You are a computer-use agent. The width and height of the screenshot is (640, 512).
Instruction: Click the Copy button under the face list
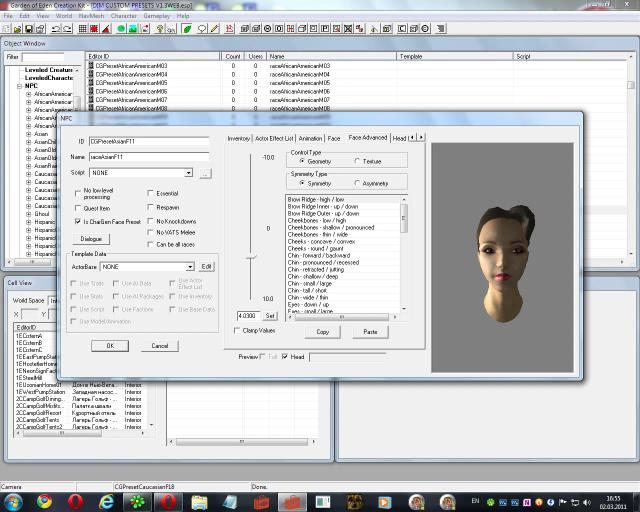coord(322,332)
